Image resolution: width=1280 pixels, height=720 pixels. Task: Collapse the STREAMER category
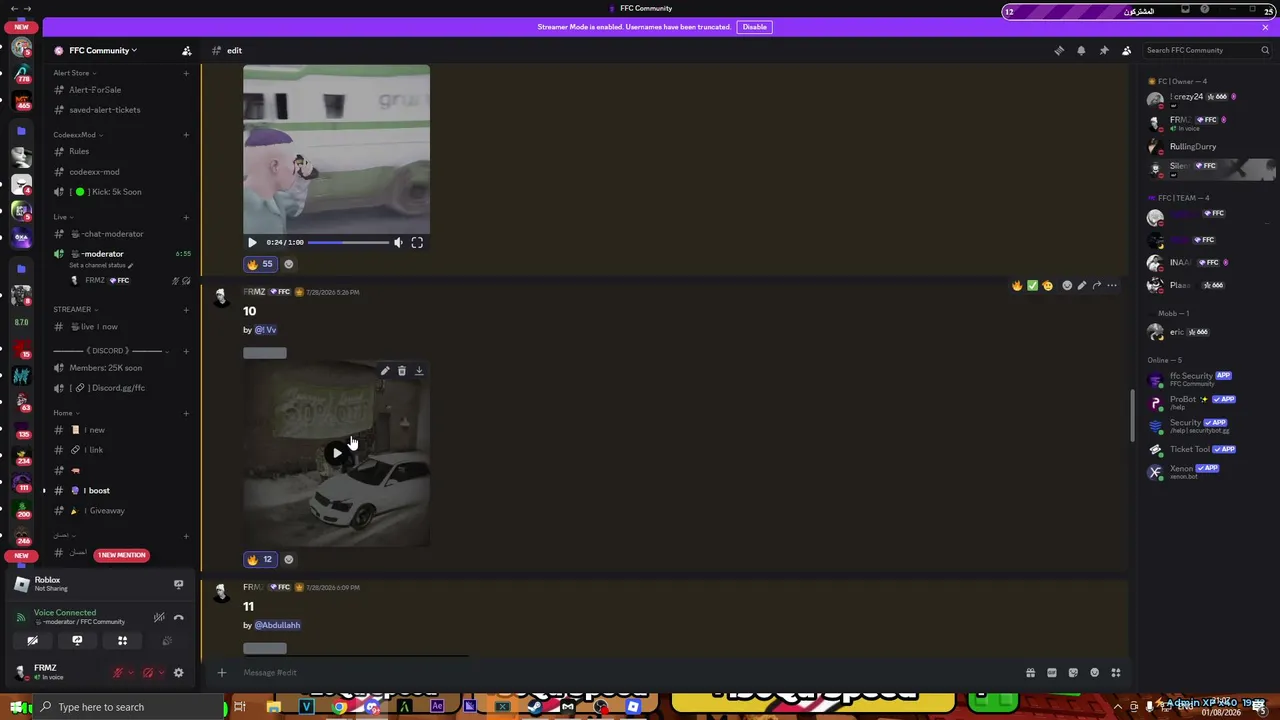click(75, 309)
